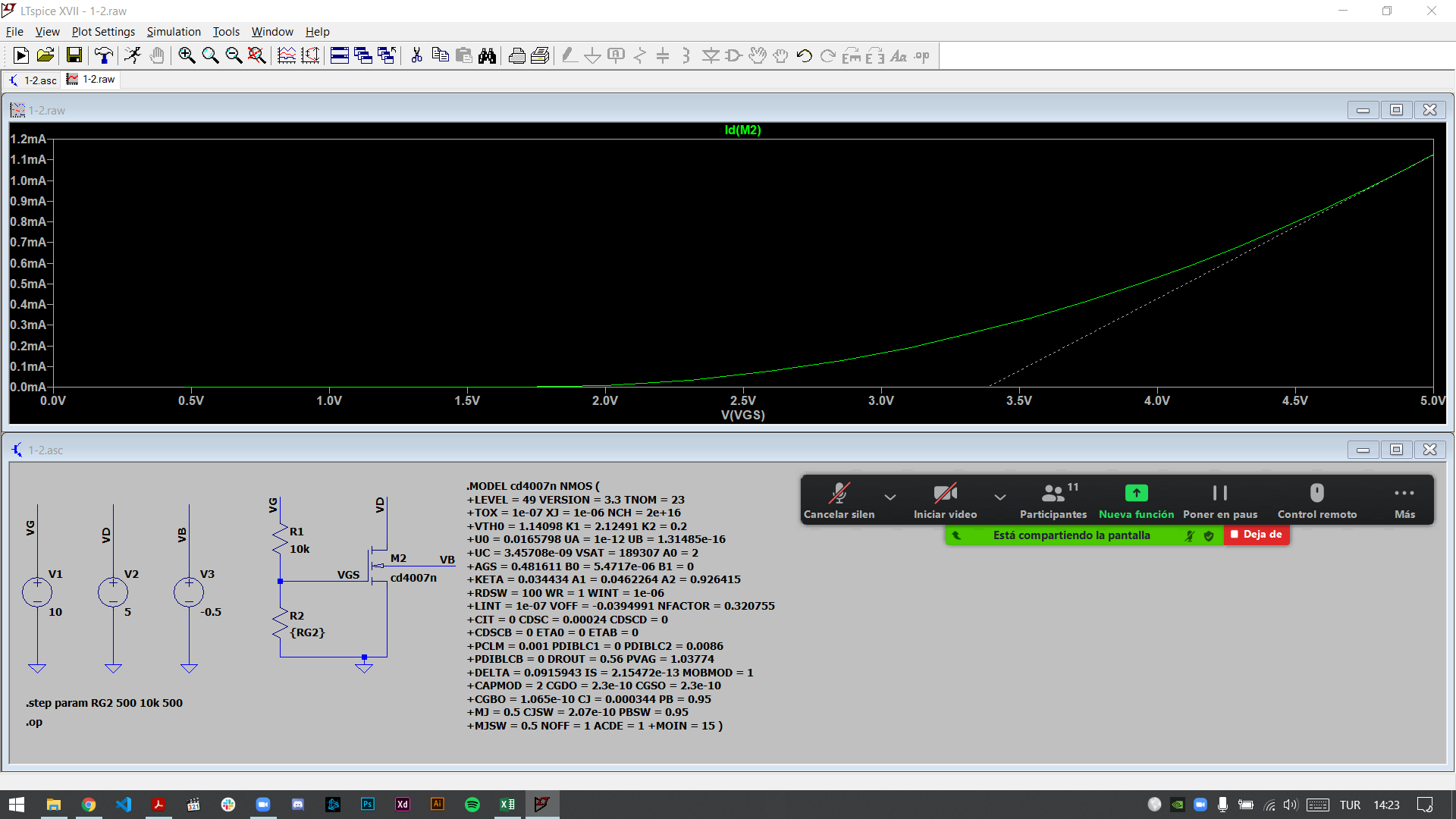Viewport: 1456px width, 819px height.
Task: Click the Find binoculars icon
Action: click(487, 55)
